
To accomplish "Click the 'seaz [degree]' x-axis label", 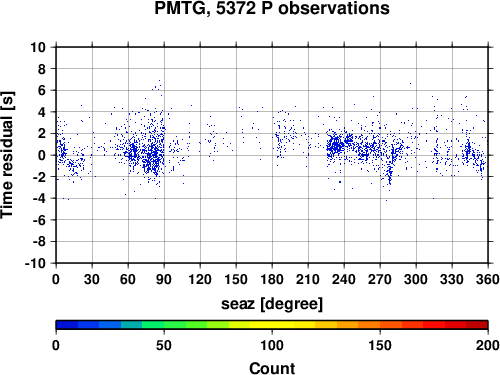I will point(272,304).
